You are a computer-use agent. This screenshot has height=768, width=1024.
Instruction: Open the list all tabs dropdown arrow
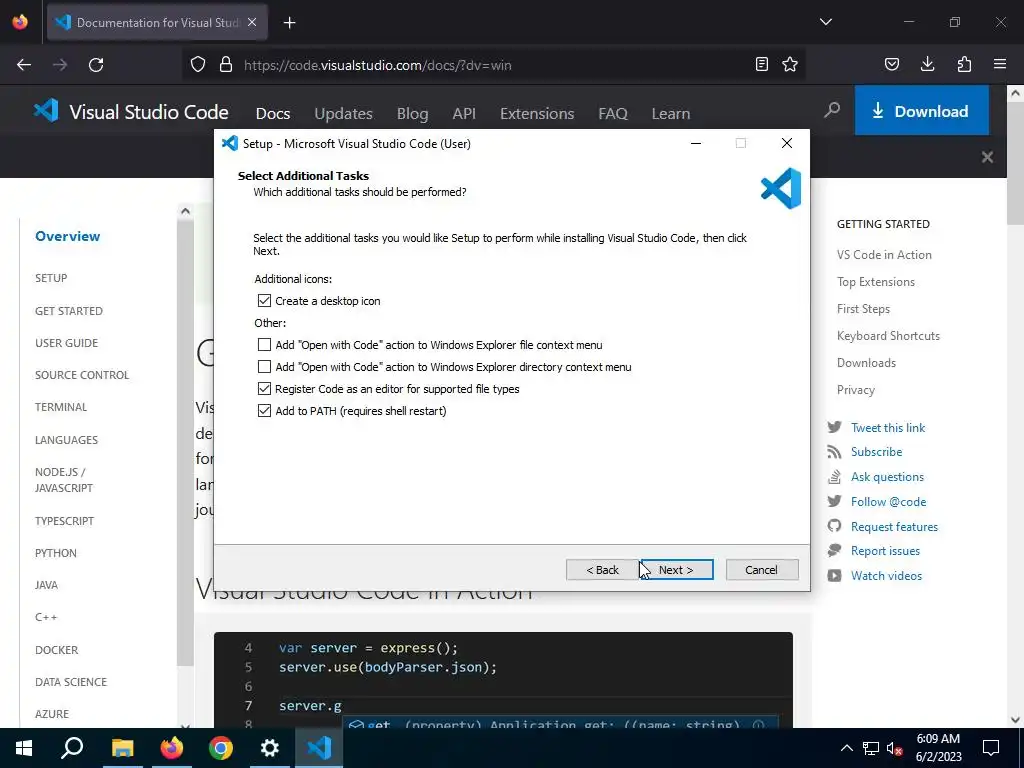(826, 22)
